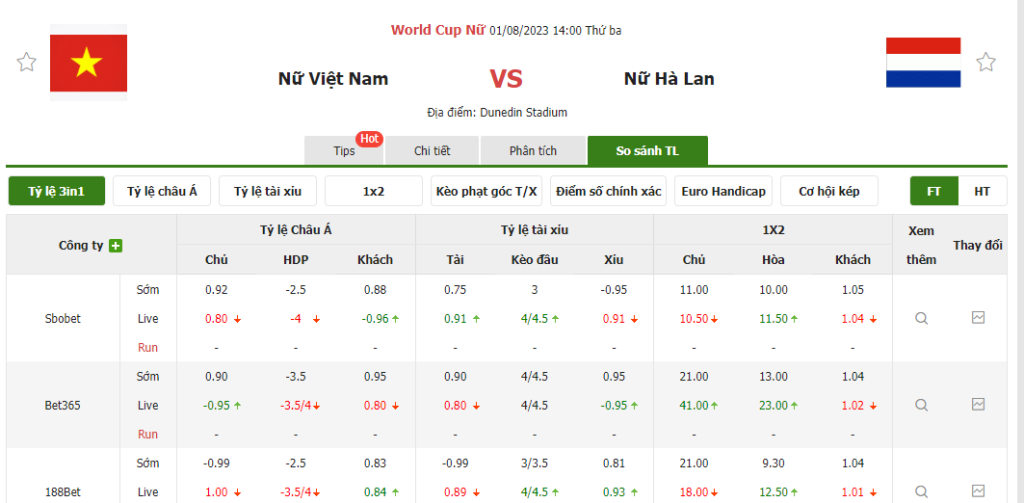Open the Phân tích tab
This screenshot has height=503, width=1024.
(533, 151)
